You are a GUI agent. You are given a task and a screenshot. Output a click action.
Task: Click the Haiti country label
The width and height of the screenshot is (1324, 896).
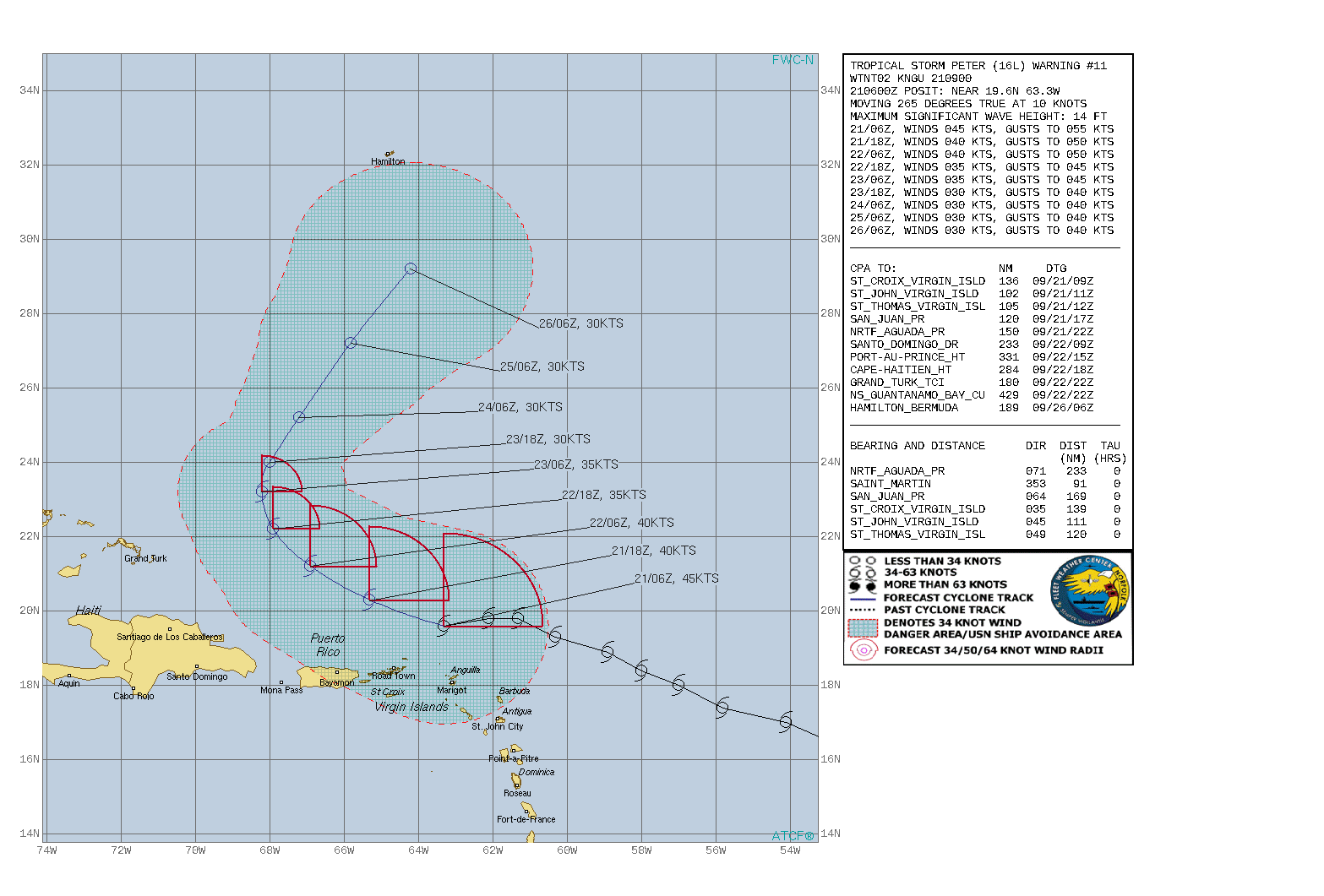[88, 610]
